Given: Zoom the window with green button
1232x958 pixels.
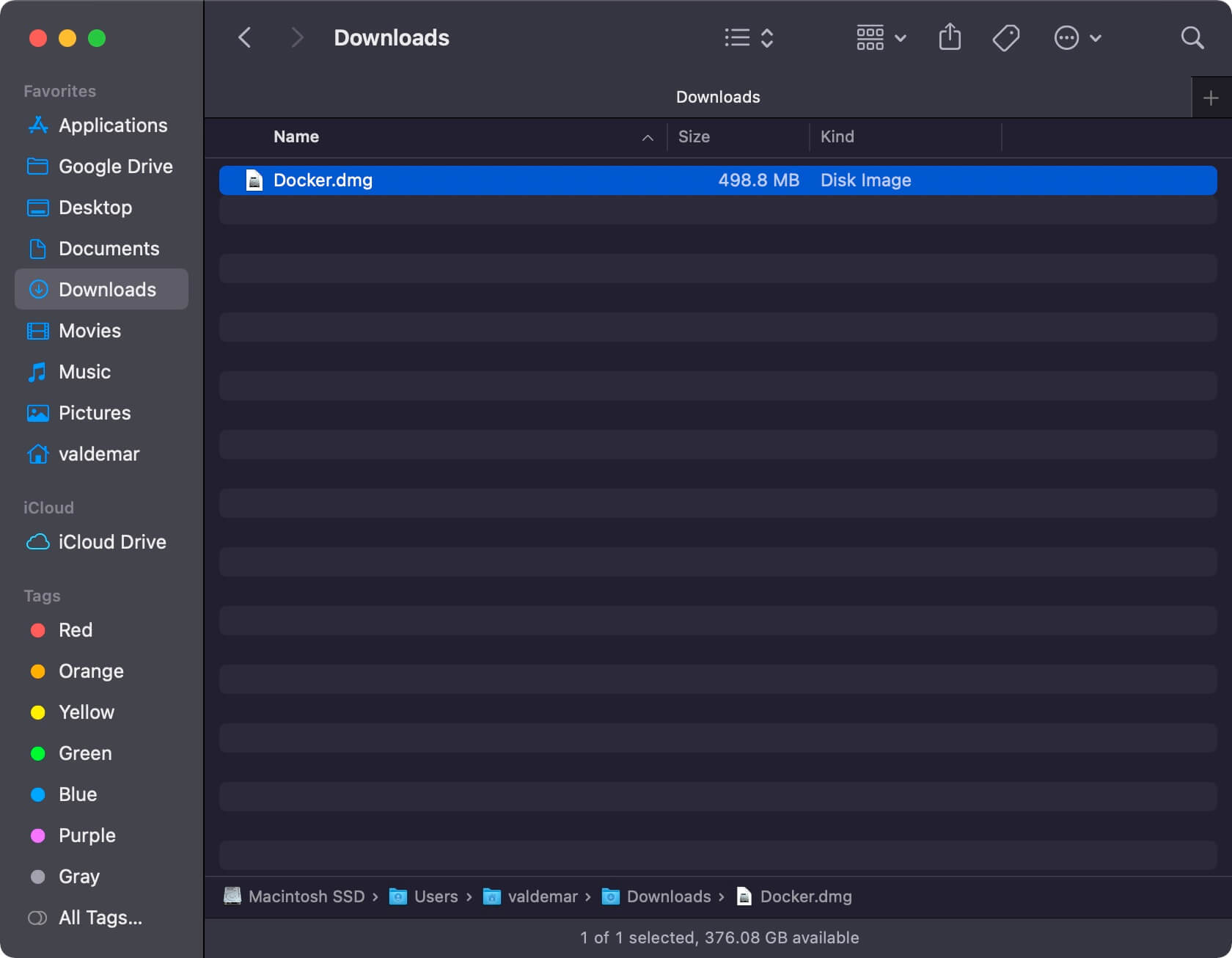Looking at the screenshot, I should (x=97, y=38).
